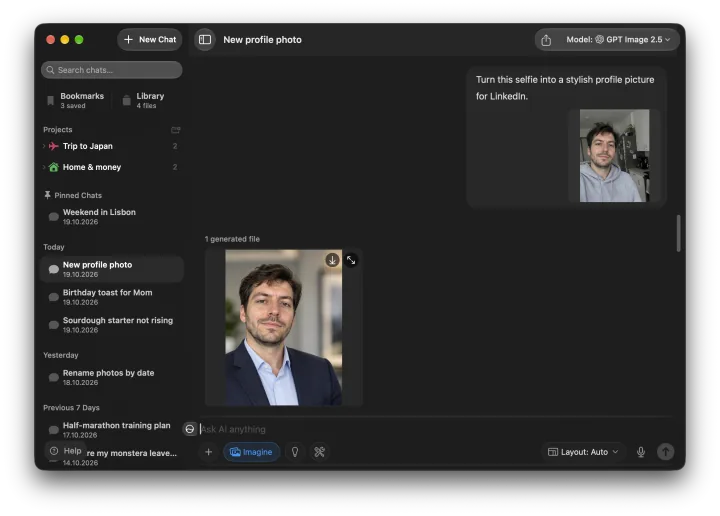Click the conversation scrollbar
This screenshot has height=516, width=720.
(x=678, y=233)
